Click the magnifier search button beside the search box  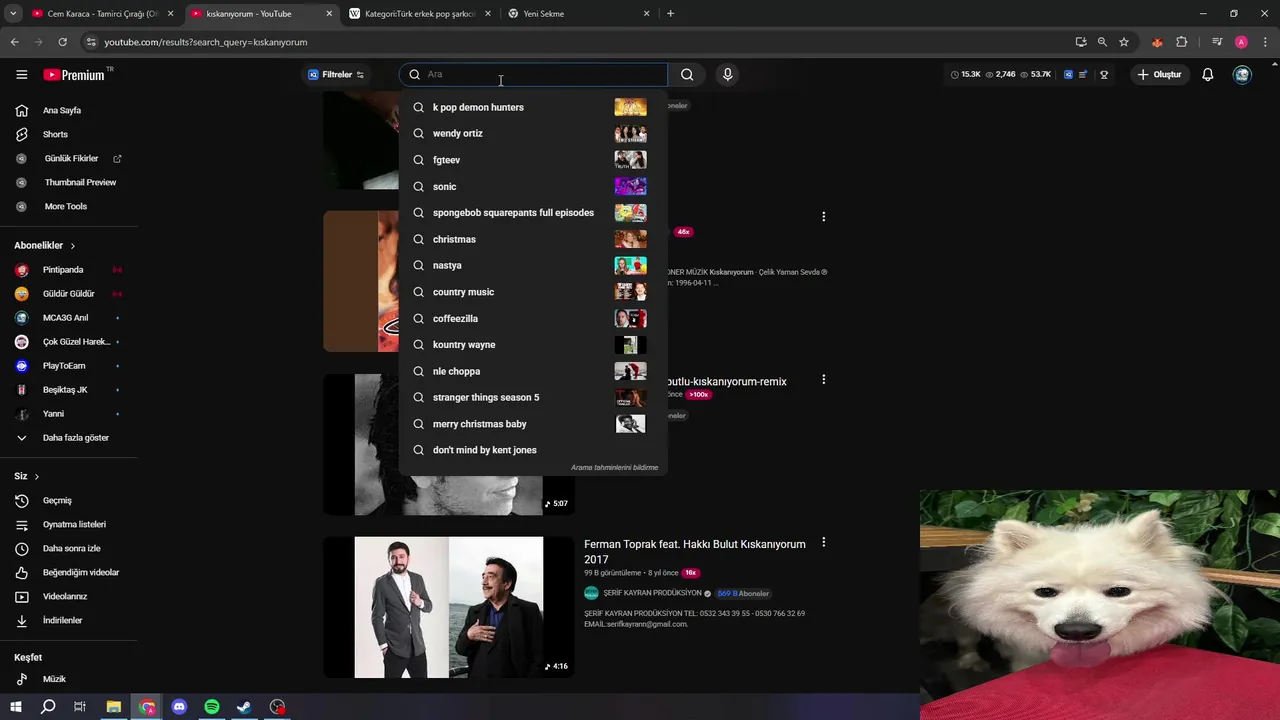coord(687,74)
